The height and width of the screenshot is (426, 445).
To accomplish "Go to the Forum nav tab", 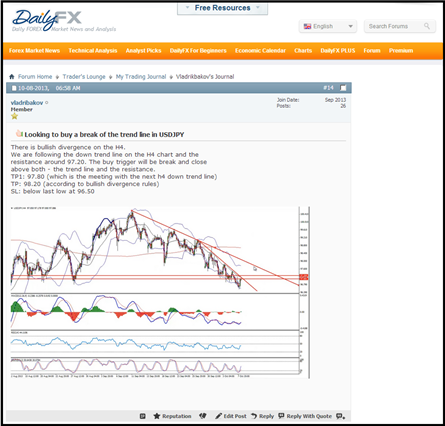I will 372,51.
